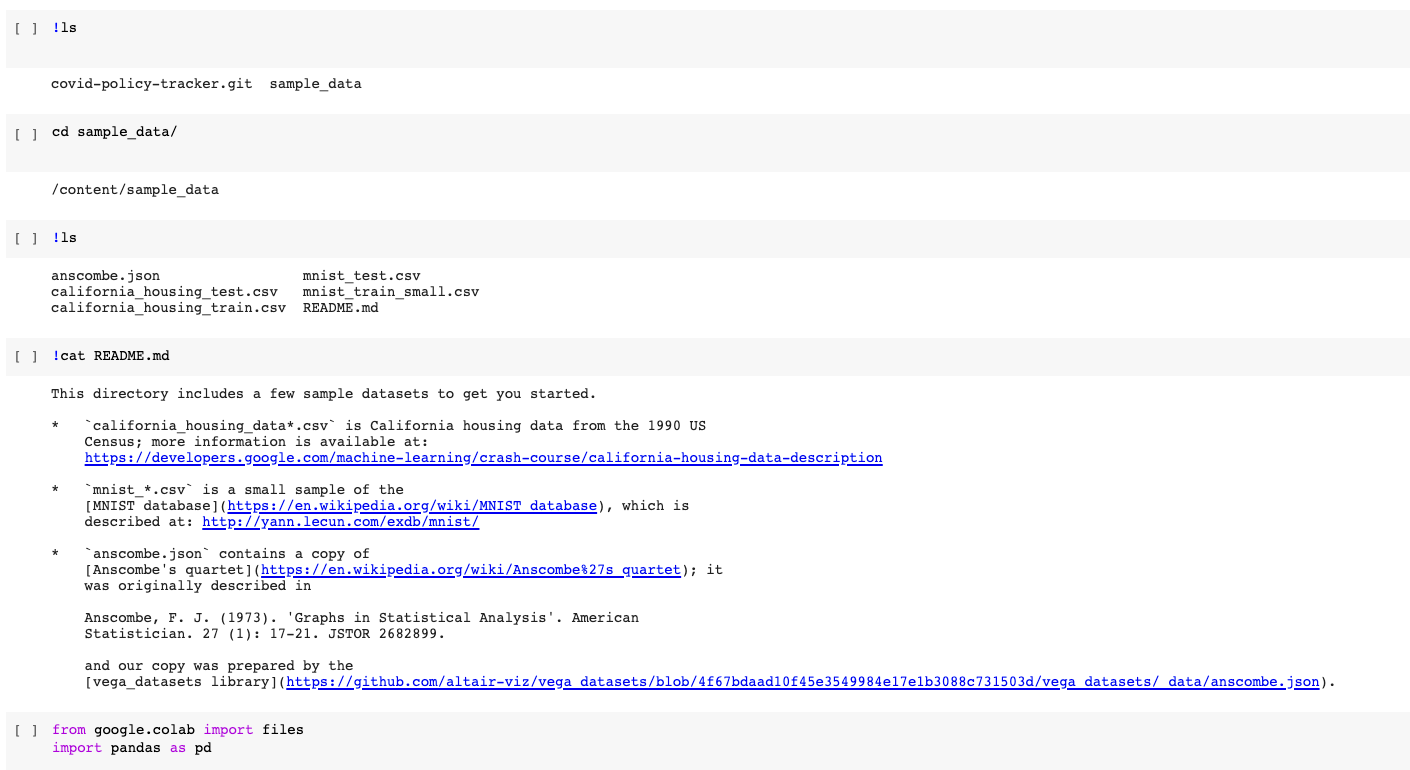Screen dimensions: 1410x770
Task: Run the !cat README.md cell
Action: pos(27,357)
